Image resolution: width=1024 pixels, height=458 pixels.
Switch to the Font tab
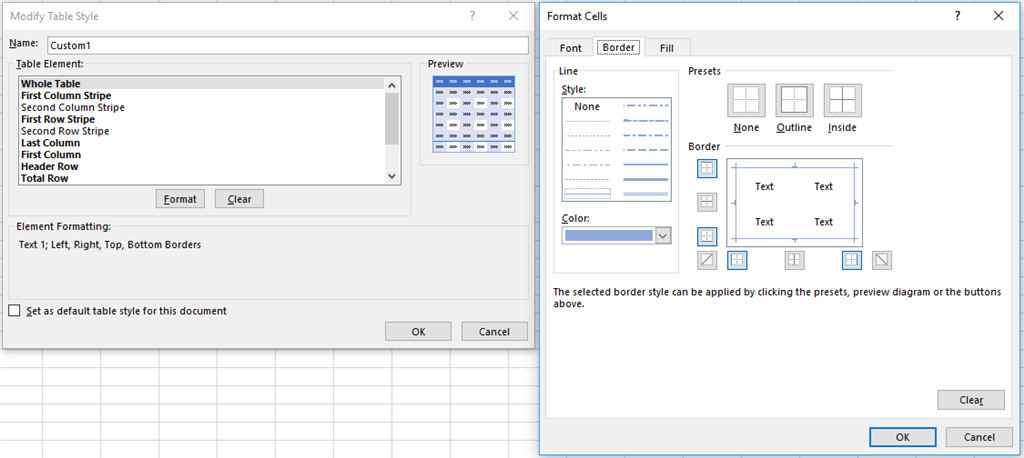[571, 48]
